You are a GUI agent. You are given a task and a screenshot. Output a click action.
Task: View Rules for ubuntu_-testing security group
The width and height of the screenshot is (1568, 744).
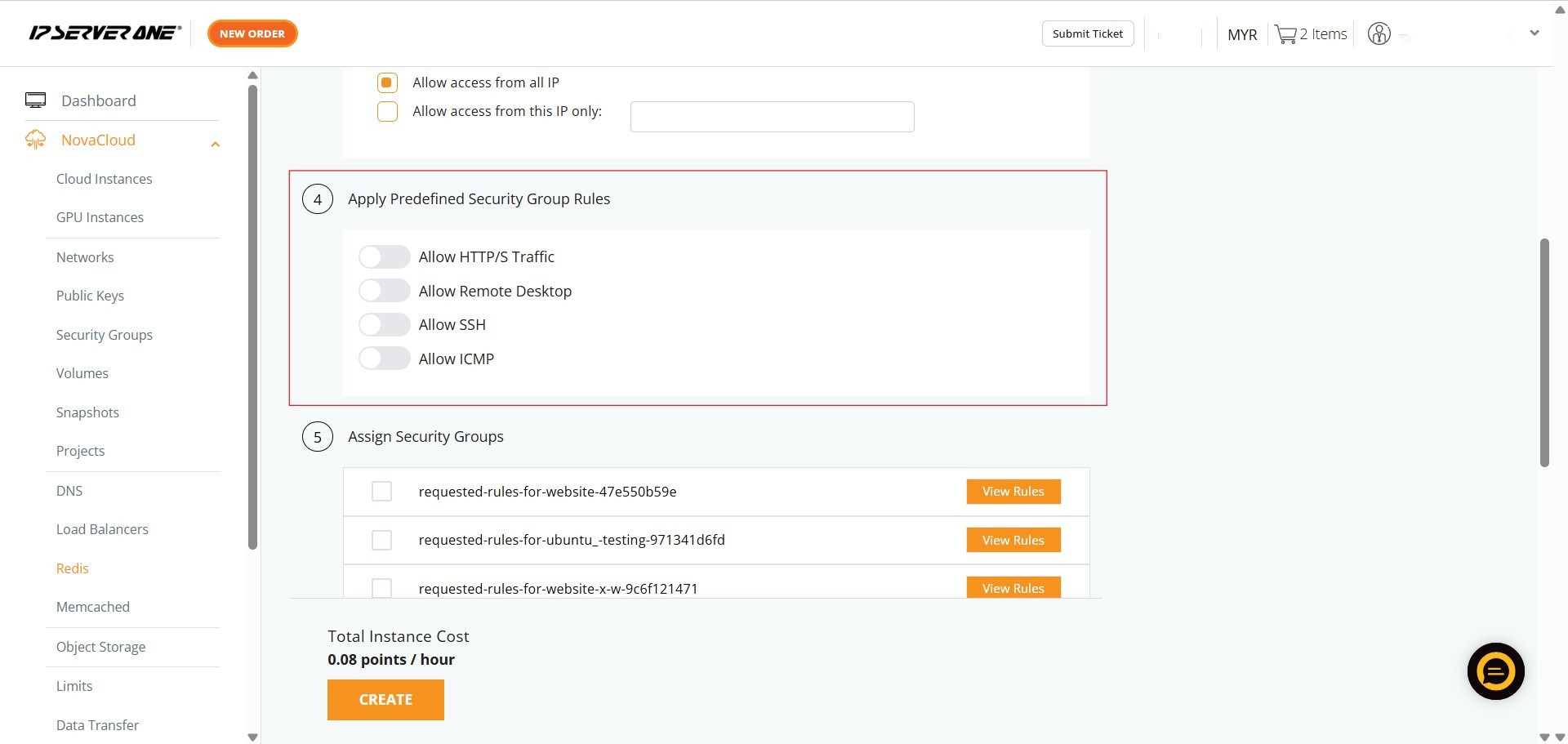pyautogui.click(x=1013, y=540)
